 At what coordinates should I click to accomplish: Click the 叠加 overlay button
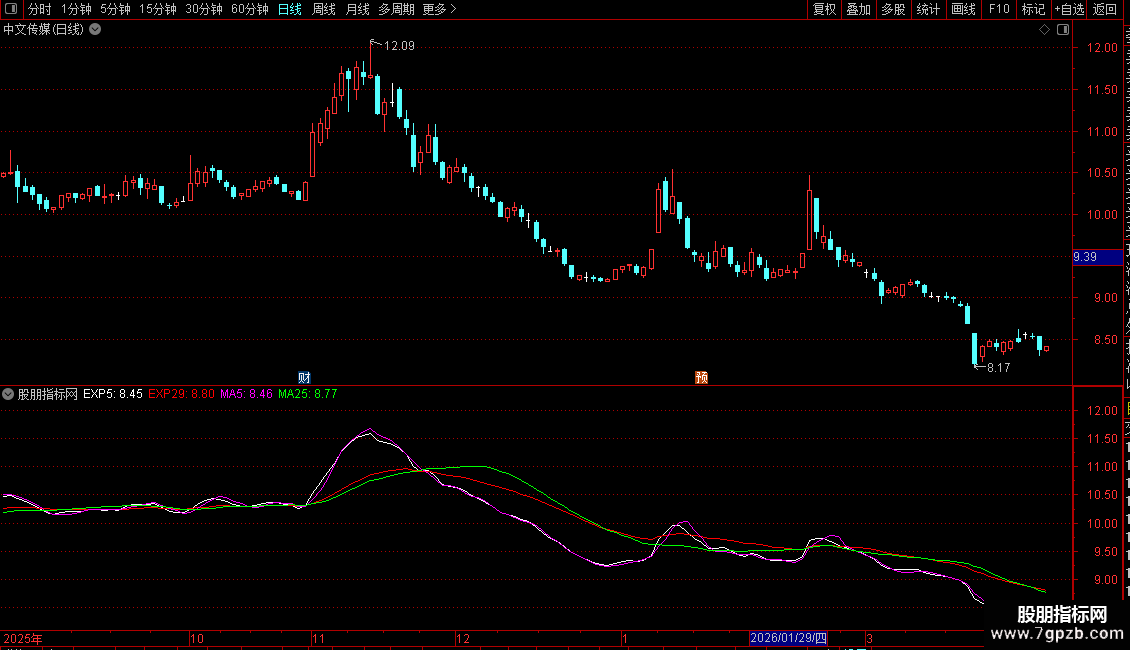coord(858,9)
